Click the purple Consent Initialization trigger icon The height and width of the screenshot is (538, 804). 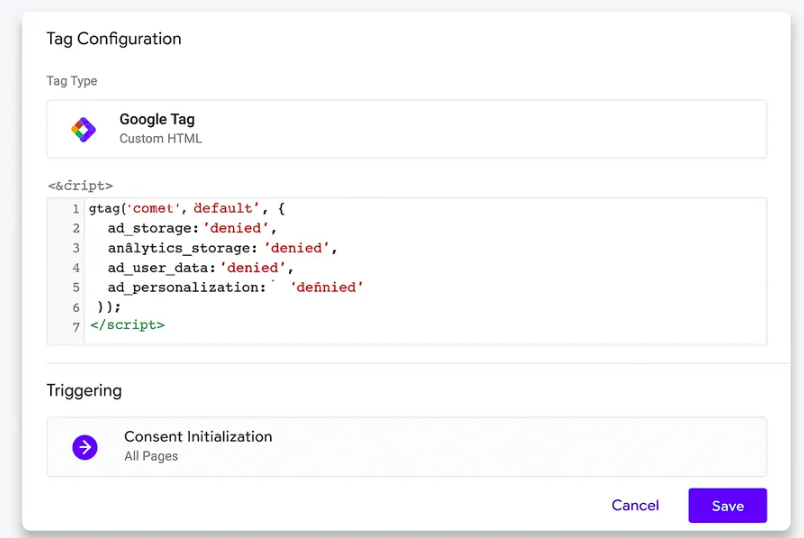pos(85,447)
